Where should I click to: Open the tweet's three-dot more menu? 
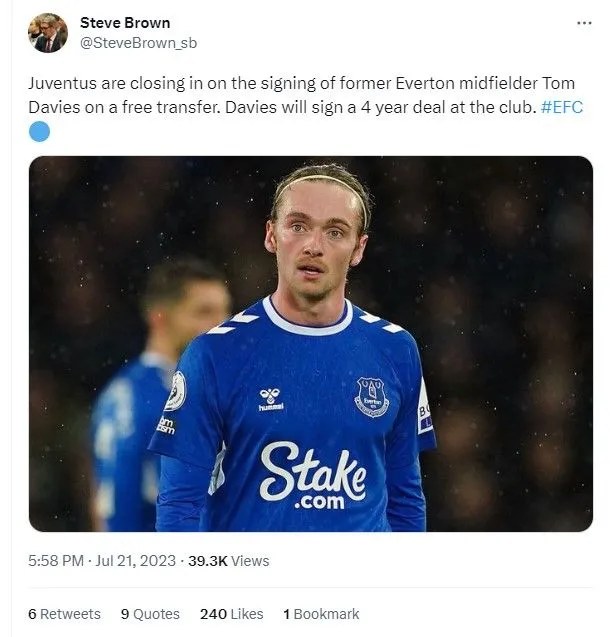click(x=584, y=23)
